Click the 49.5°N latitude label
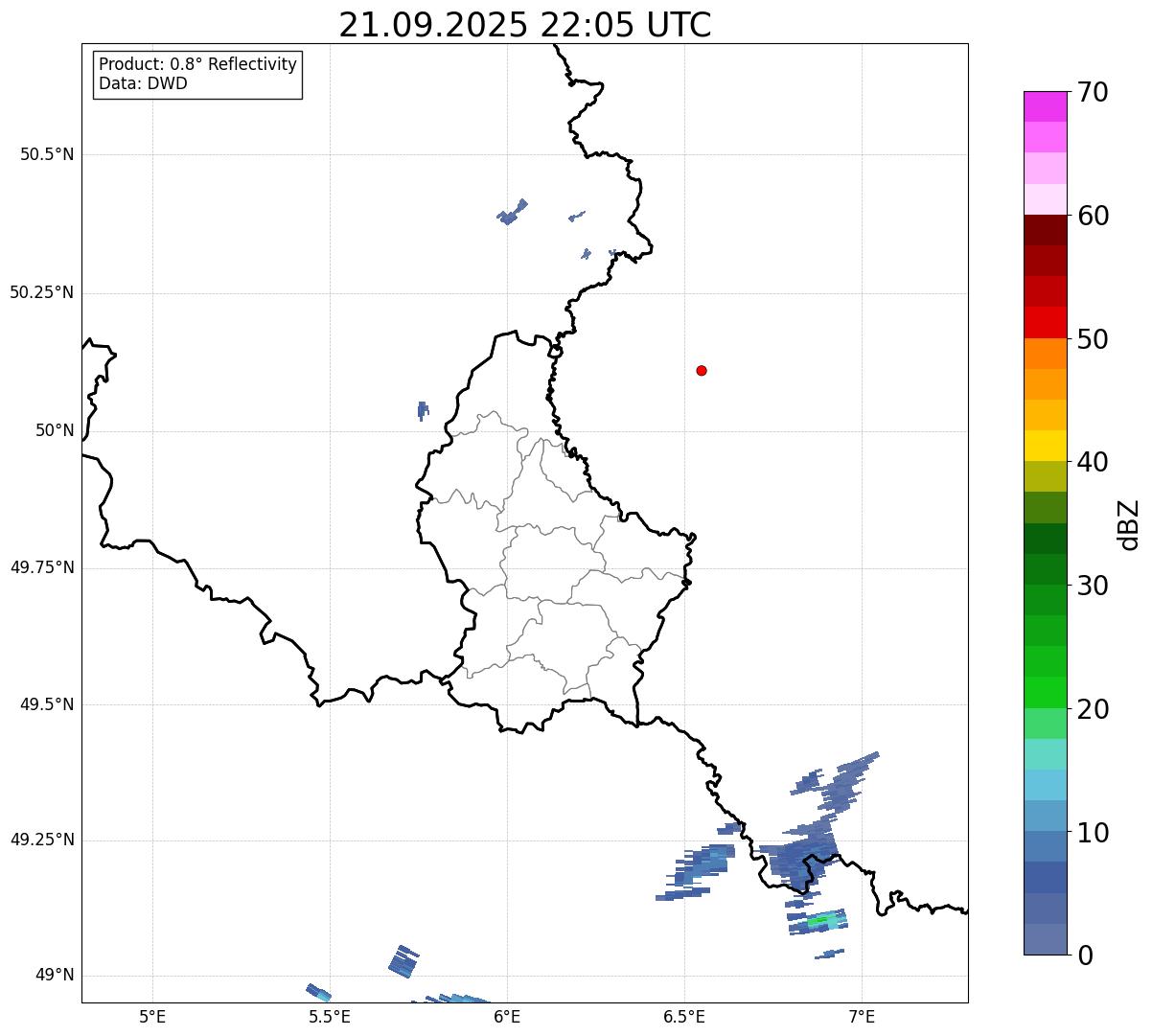 pyautogui.click(x=47, y=704)
